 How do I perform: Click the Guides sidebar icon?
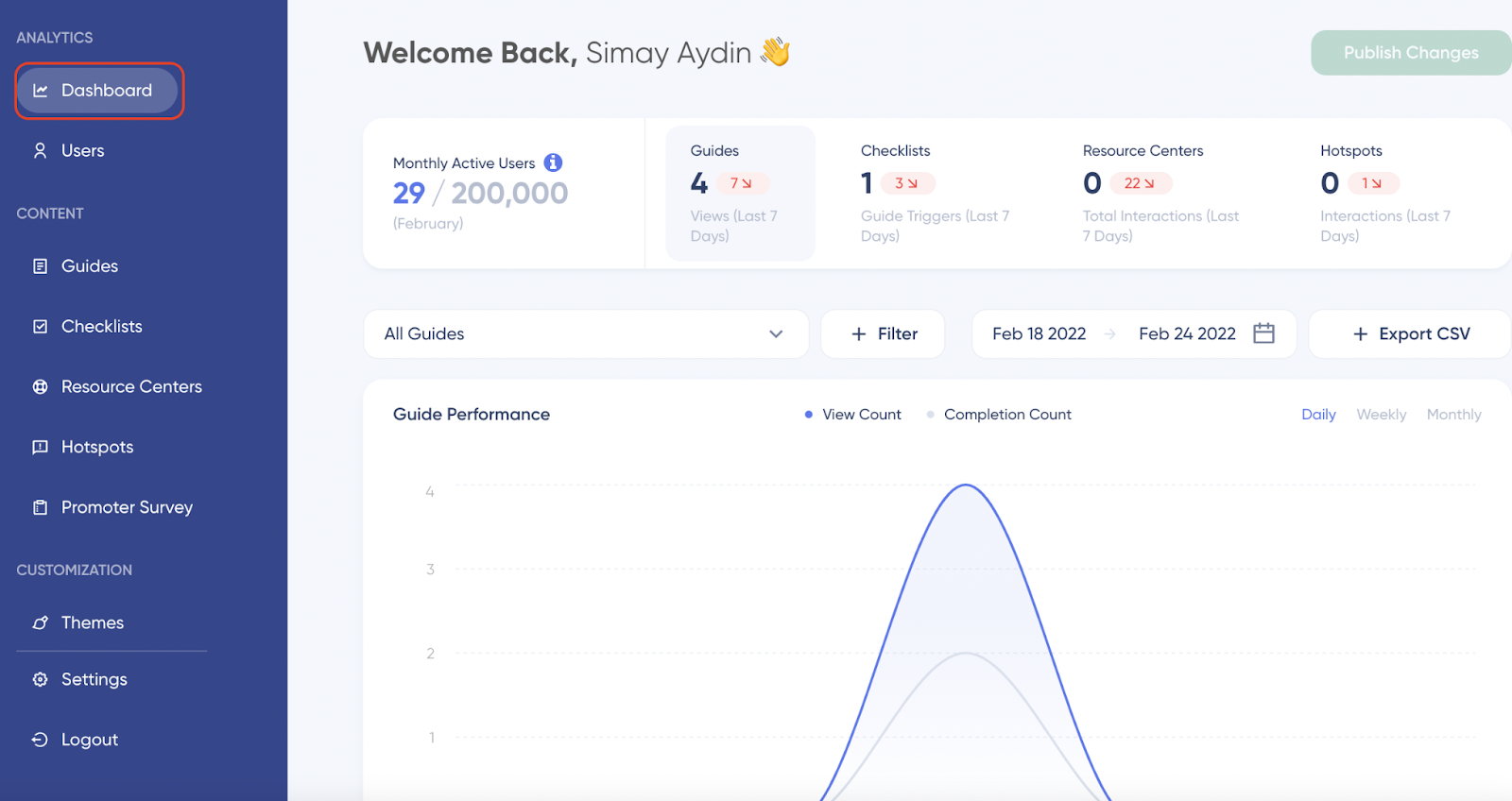tap(41, 266)
